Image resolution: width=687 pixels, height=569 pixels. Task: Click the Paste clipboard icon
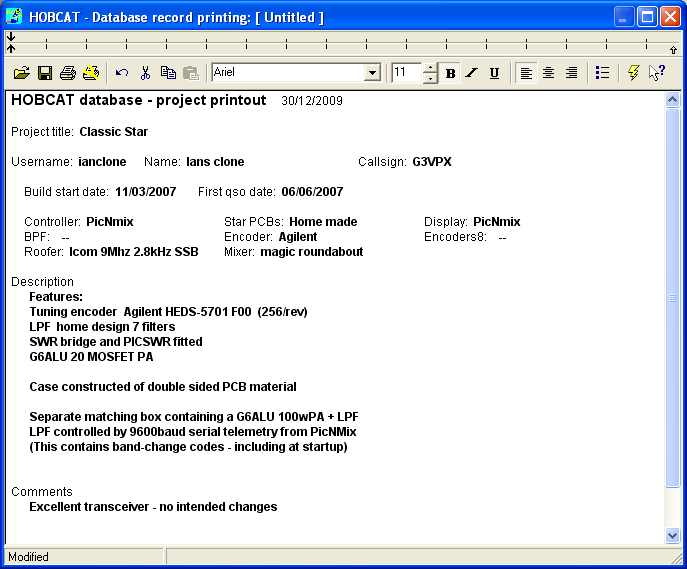tap(190, 73)
